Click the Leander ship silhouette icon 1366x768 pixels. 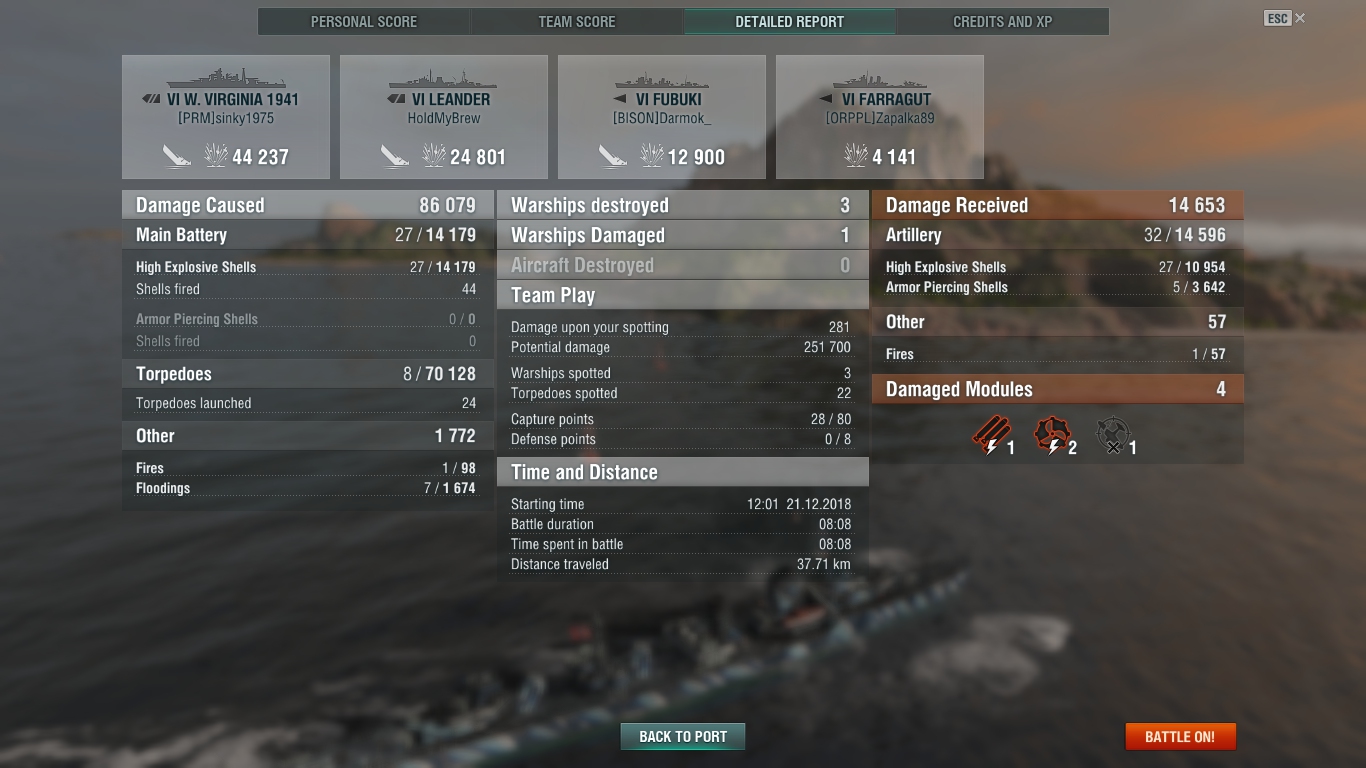[443, 80]
